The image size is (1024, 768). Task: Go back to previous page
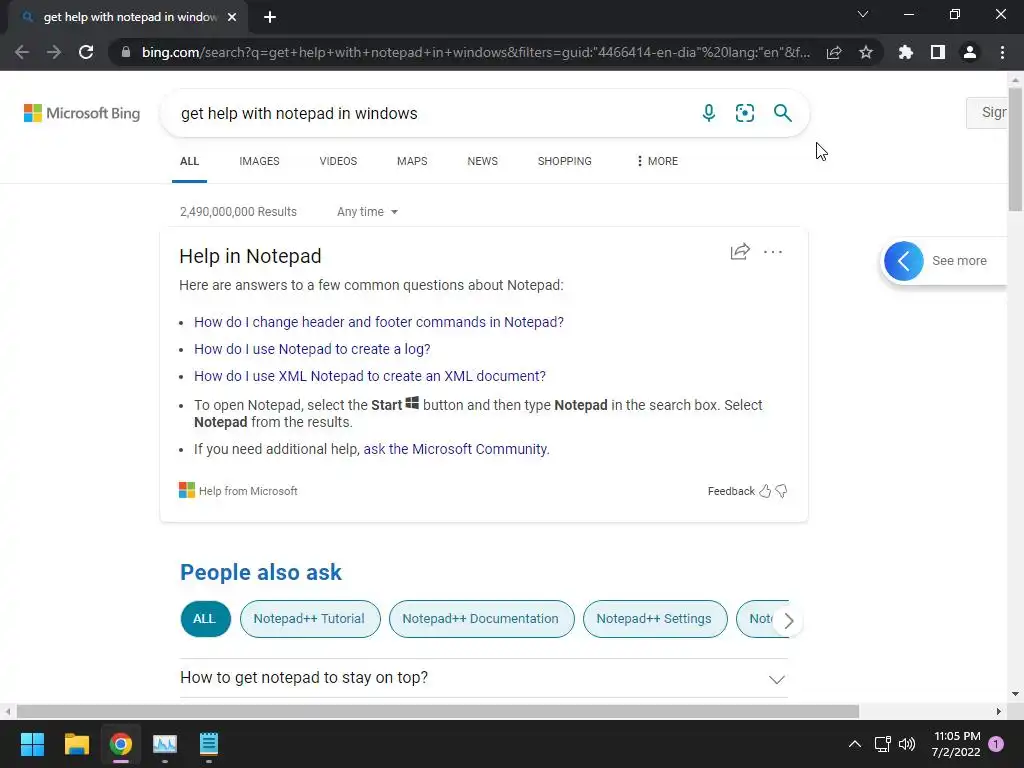22,52
